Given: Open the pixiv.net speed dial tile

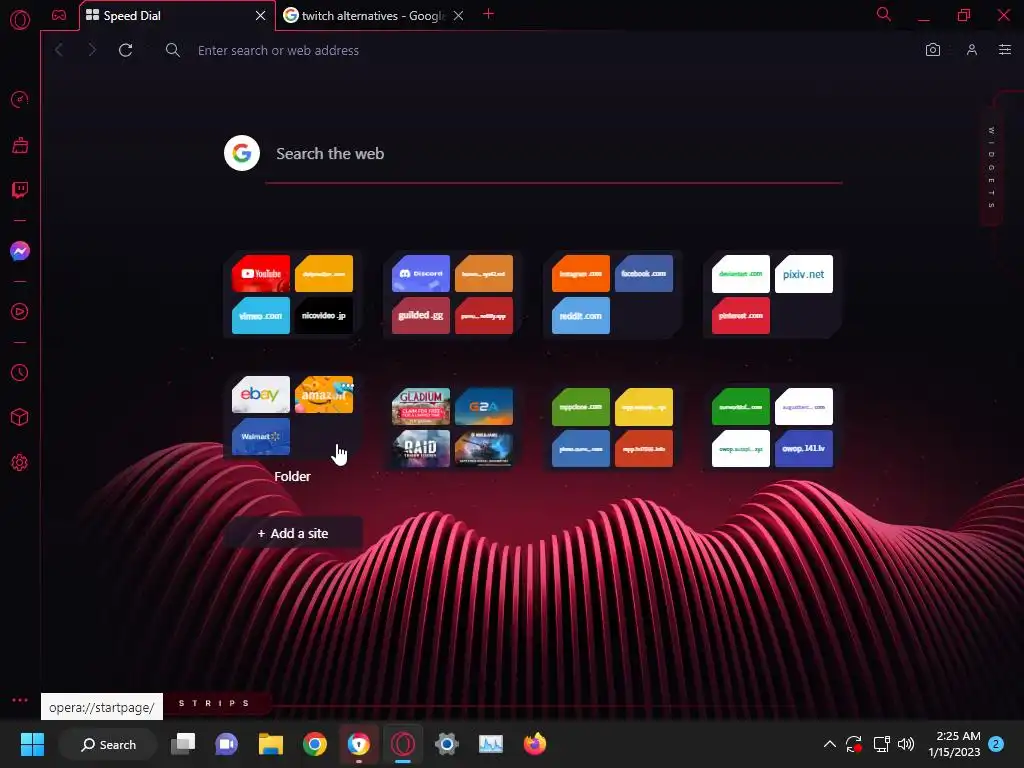Looking at the screenshot, I should pyautogui.click(x=803, y=274).
